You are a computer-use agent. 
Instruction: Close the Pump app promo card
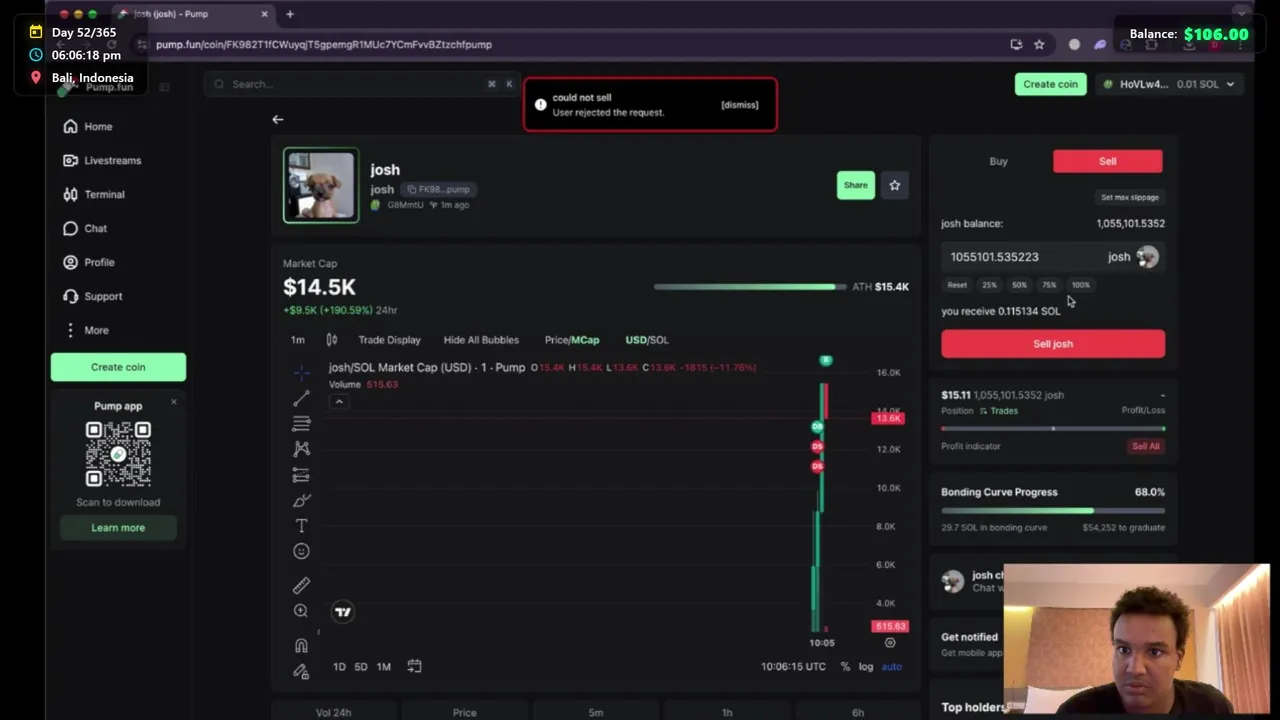(x=173, y=402)
